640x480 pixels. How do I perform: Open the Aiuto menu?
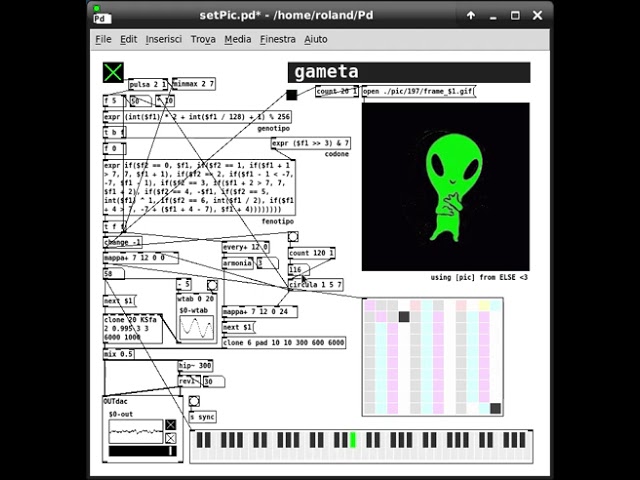(316, 39)
